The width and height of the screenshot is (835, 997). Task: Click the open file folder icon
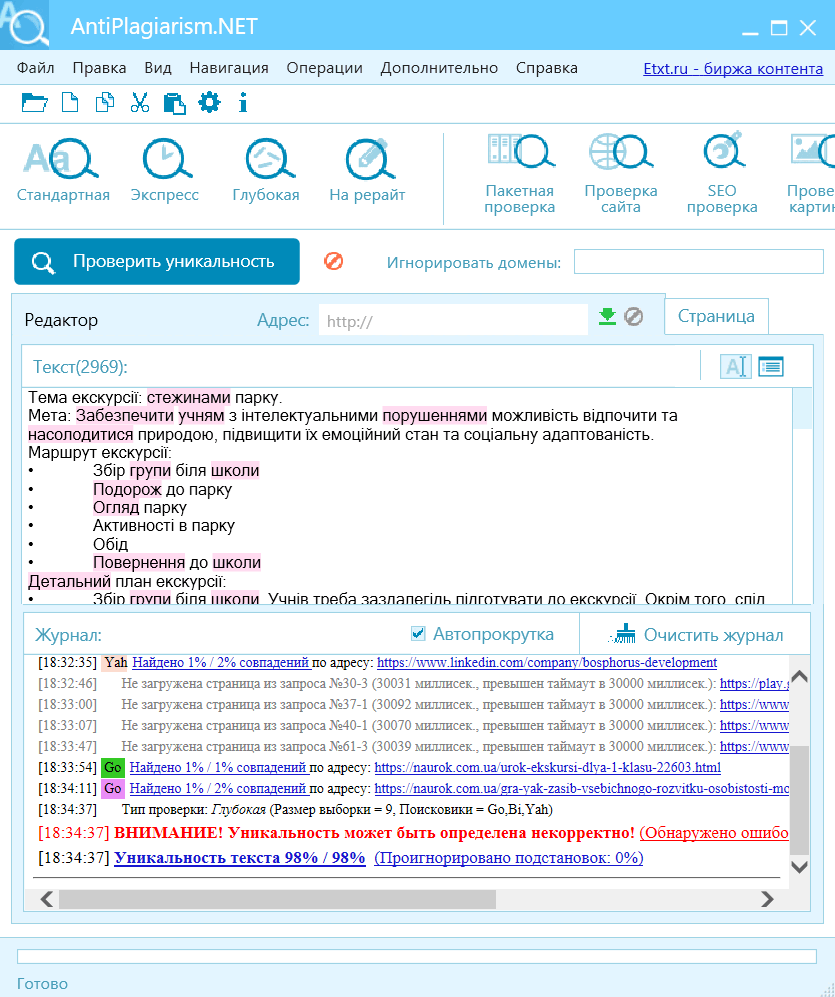(34, 102)
